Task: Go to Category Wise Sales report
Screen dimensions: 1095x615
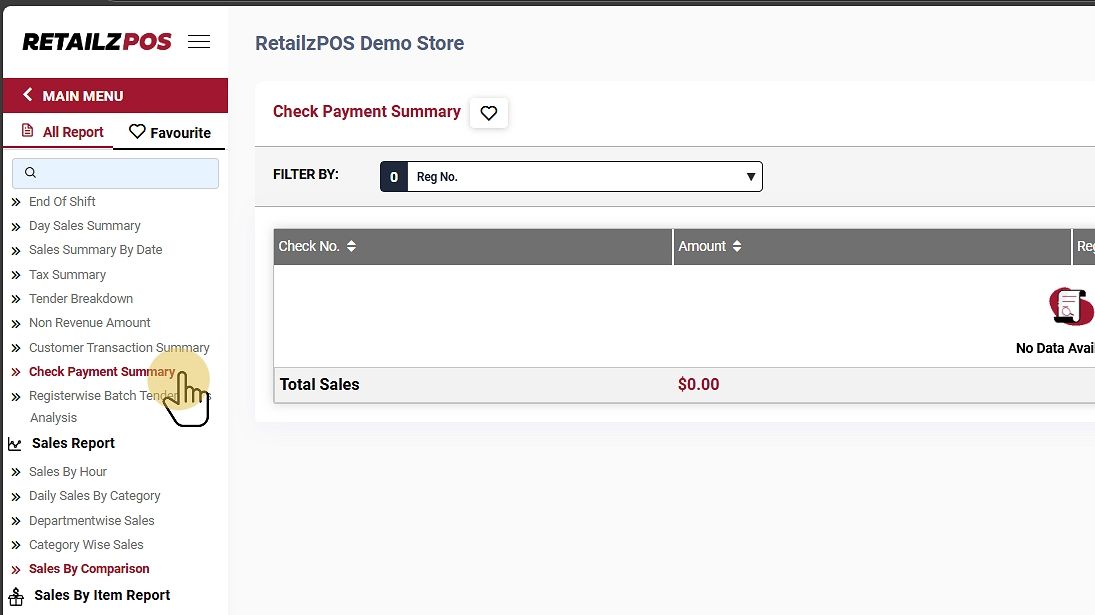Action: coord(86,544)
